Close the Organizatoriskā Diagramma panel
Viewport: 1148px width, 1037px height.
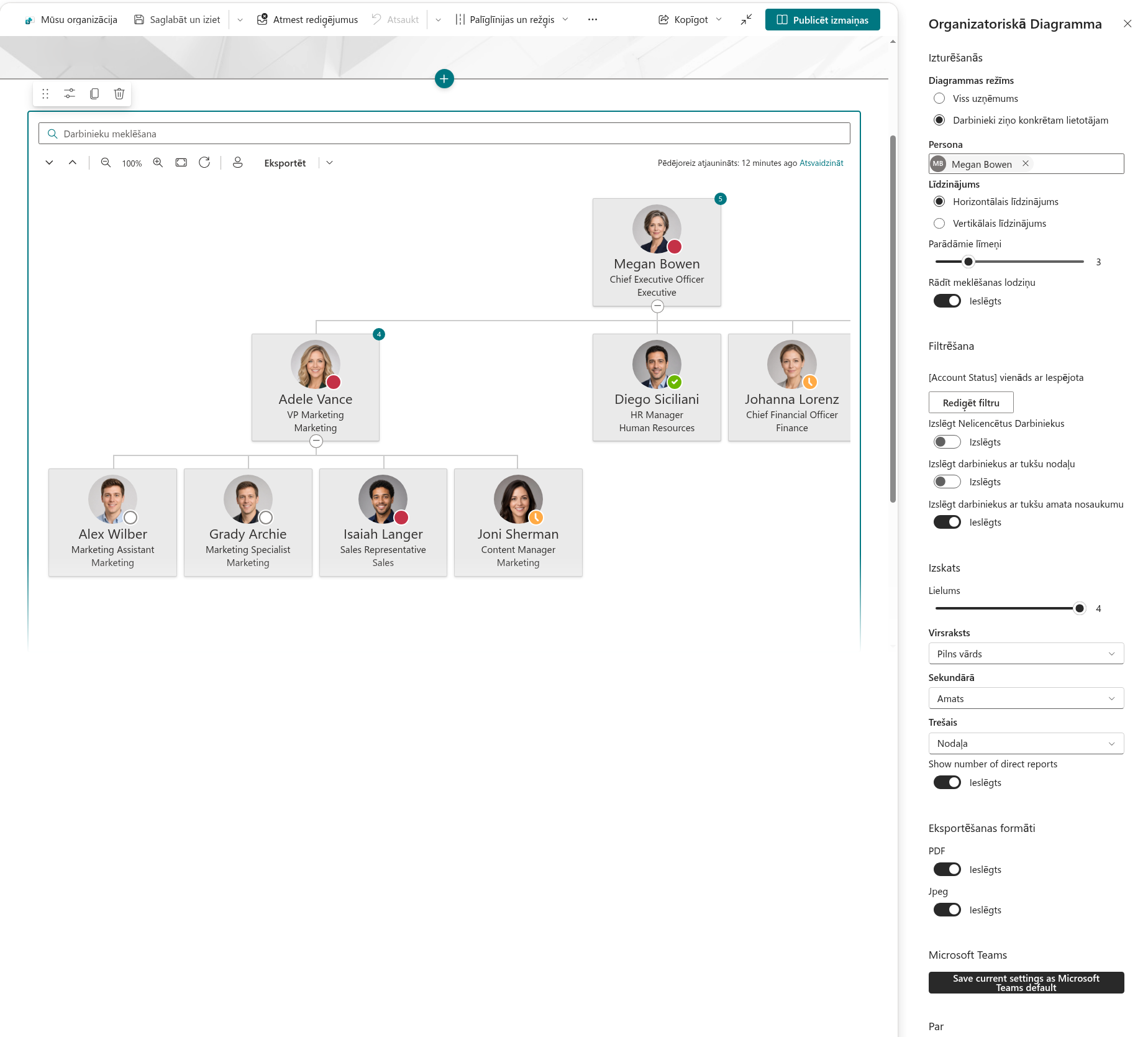click(1127, 24)
